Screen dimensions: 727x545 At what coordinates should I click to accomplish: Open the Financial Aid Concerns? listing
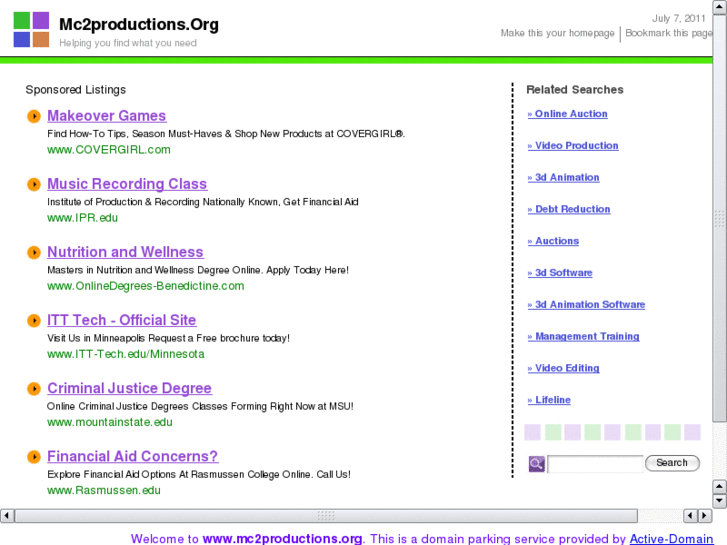133,456
